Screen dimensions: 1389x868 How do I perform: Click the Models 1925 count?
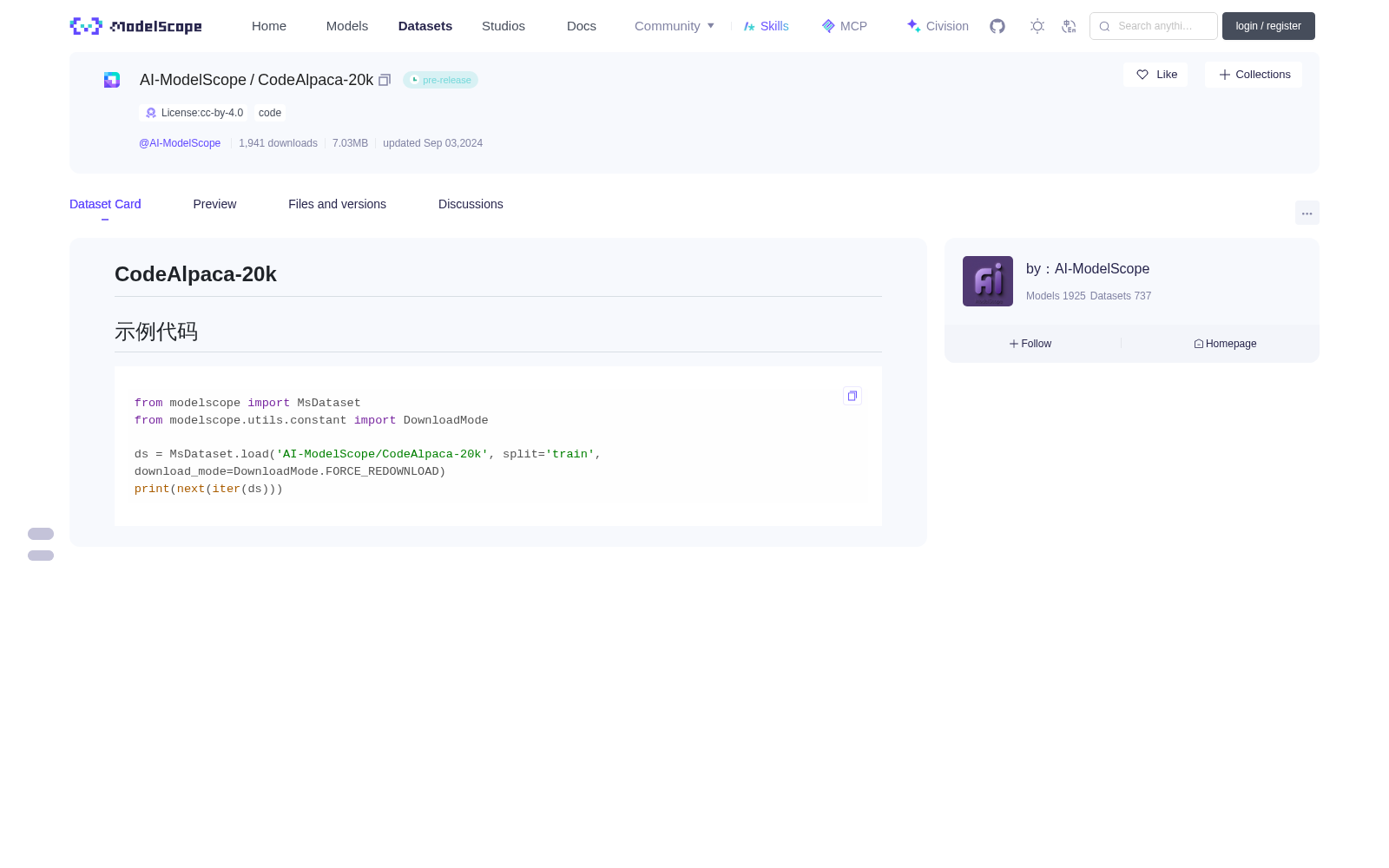(1056, 296)
